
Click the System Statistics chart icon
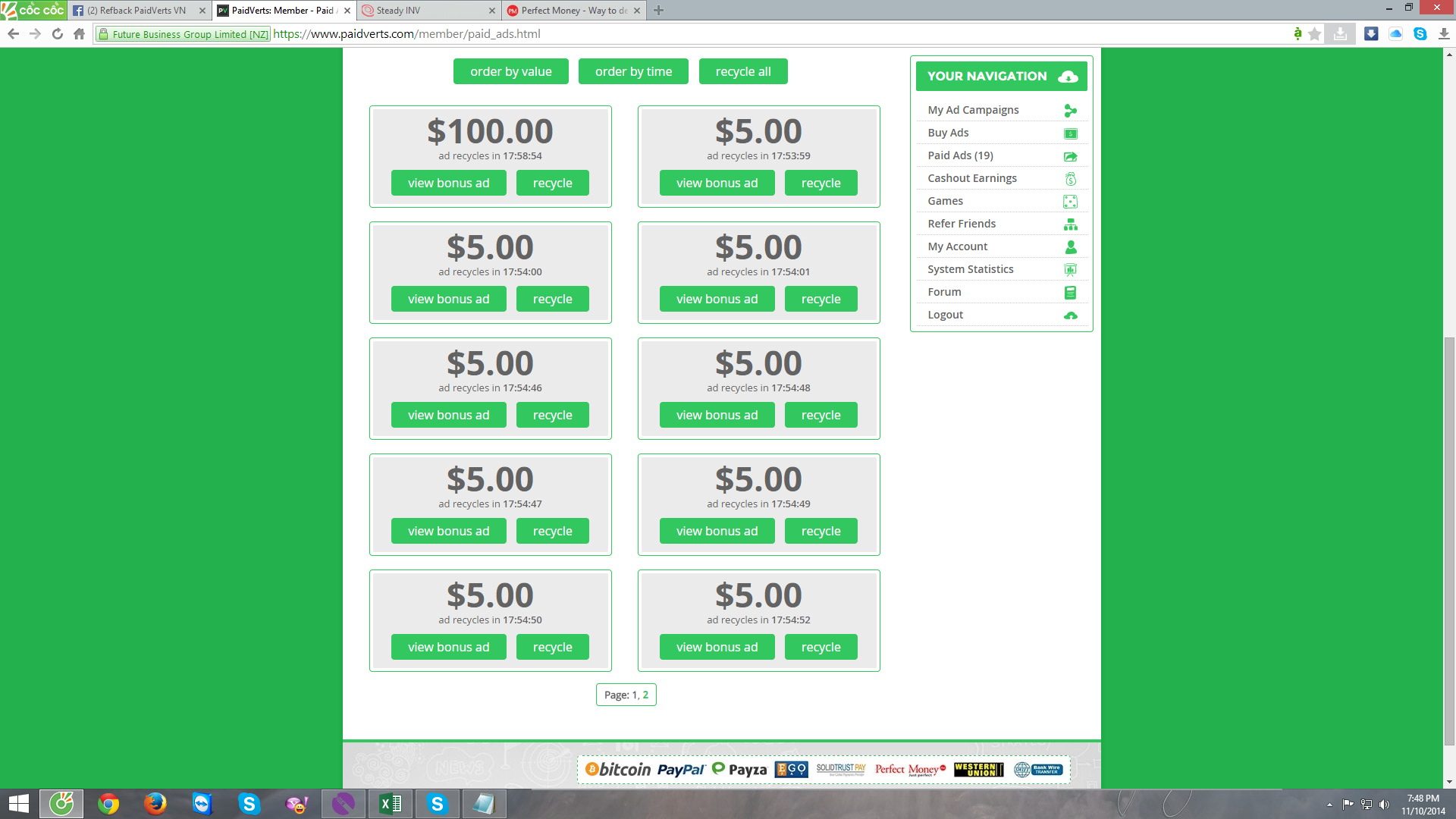pos(1070,270)
